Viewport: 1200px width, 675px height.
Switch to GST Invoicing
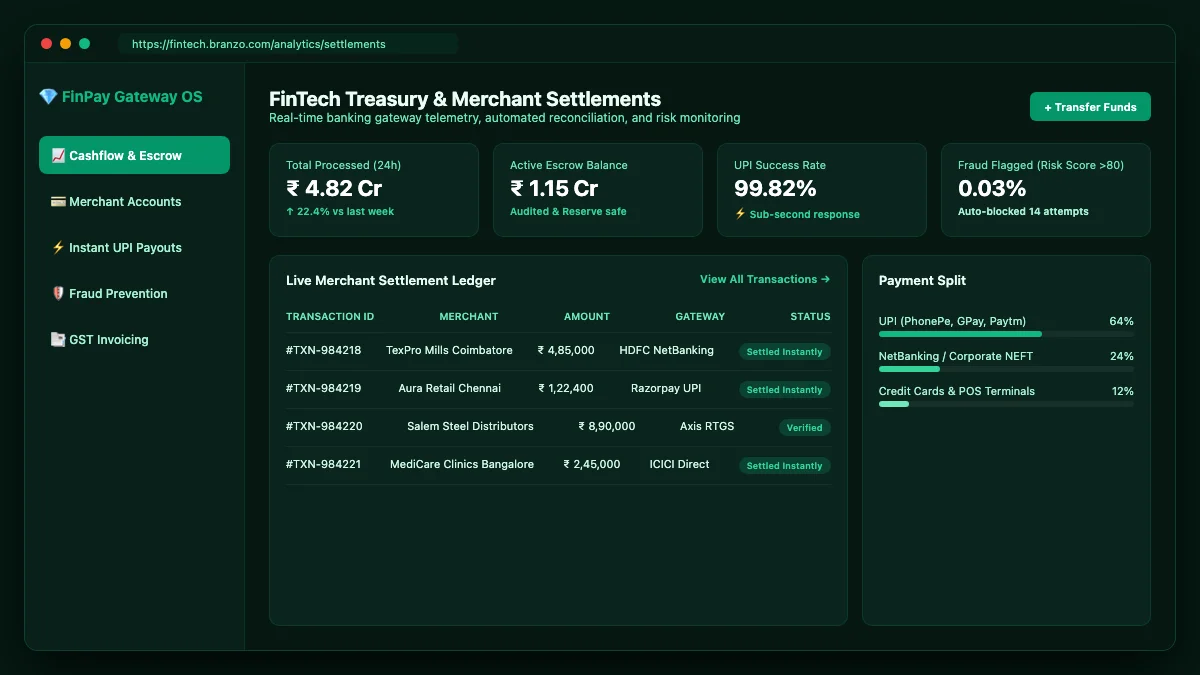coord(134,339)
